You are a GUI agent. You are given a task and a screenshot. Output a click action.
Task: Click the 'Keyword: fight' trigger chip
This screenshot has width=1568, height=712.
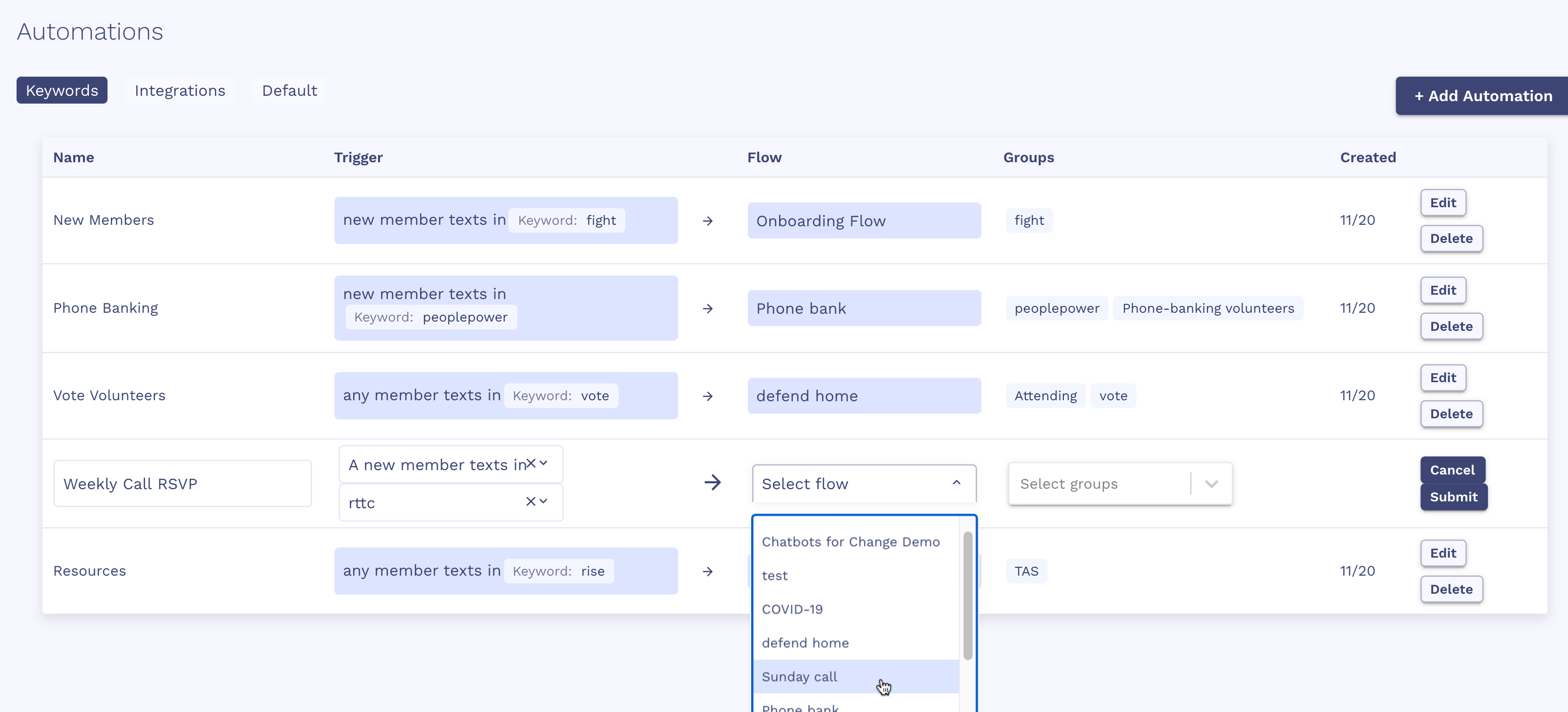[567, 220]
